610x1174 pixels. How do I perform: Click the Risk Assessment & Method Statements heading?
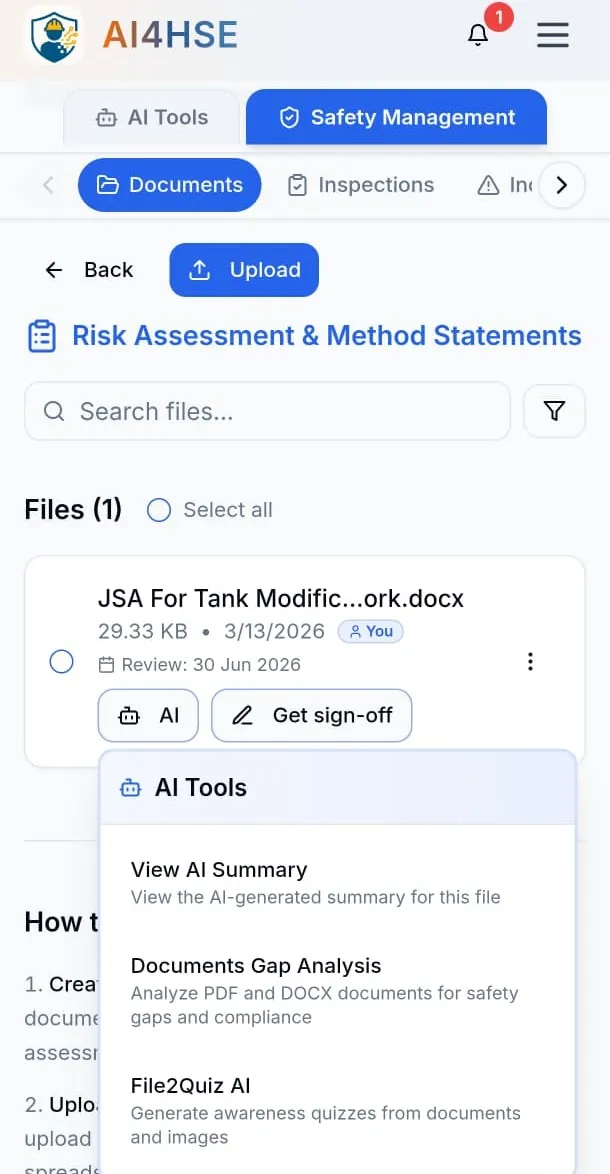point(326,335)
